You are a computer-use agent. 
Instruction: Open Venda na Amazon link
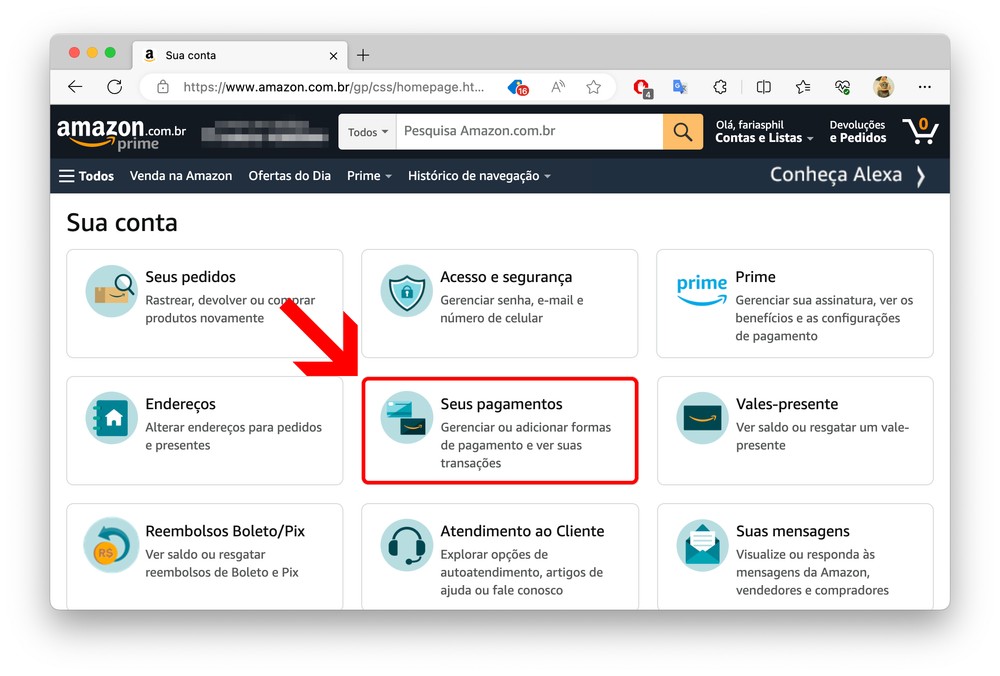181,176
